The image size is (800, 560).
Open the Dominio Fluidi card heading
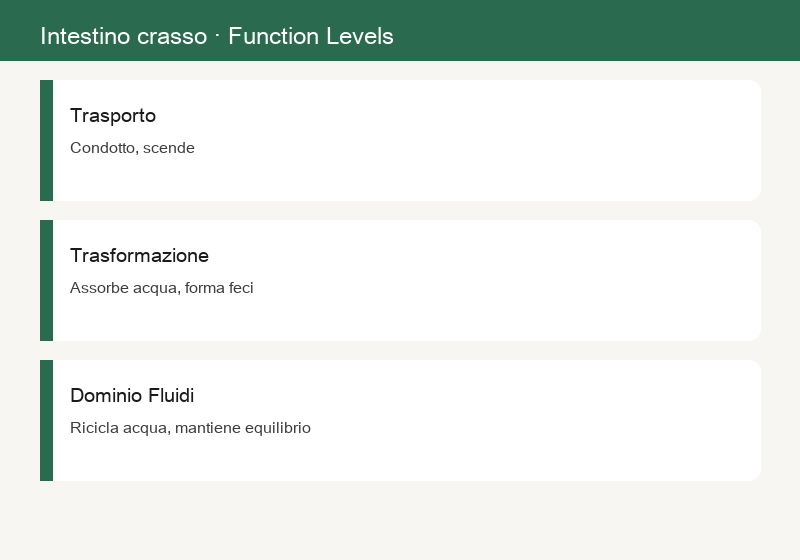[132, 395]
